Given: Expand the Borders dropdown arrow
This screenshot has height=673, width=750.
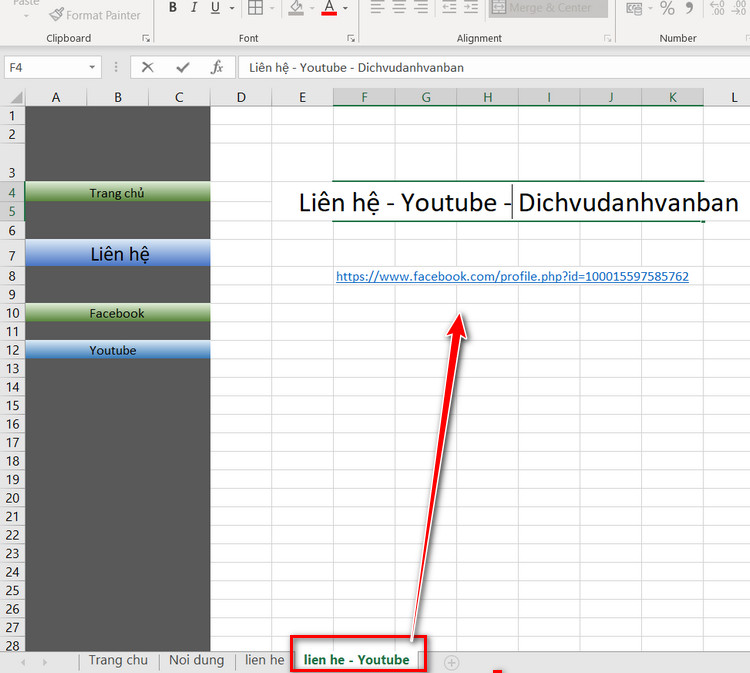Looking at the screenshot, I should (x=272, y=8).
